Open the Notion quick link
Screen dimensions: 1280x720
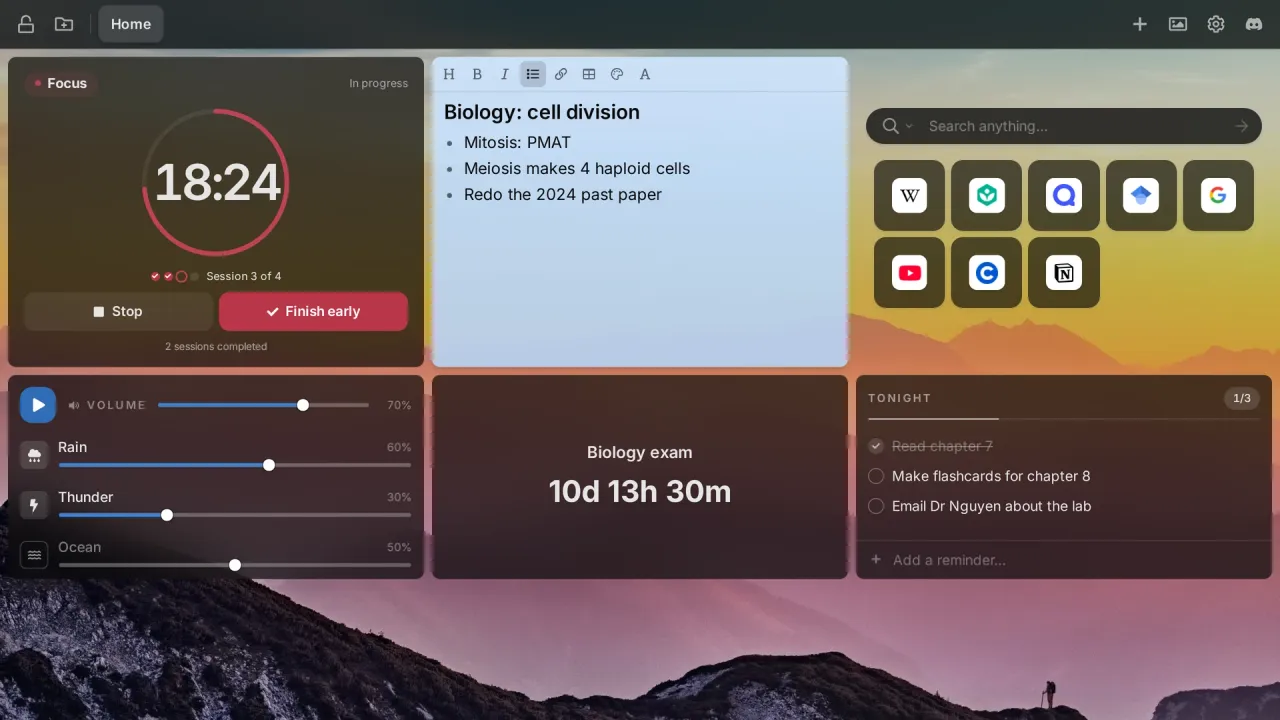point(1064,272)
